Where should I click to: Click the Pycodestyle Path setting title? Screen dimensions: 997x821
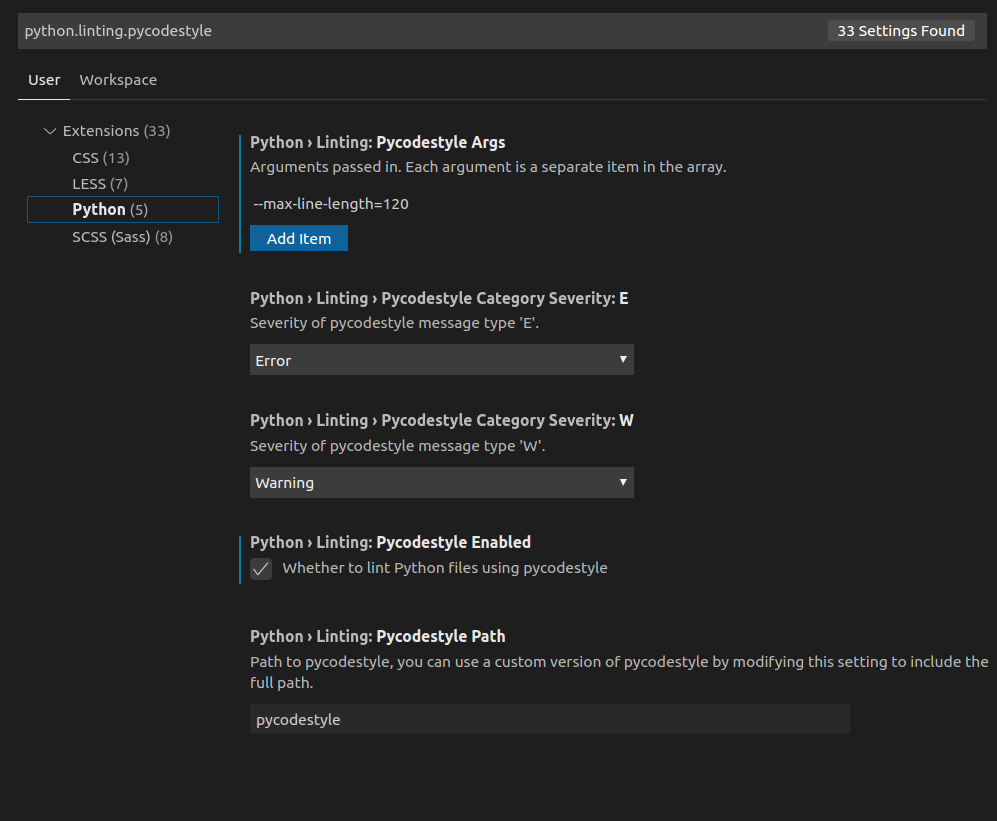377,636
